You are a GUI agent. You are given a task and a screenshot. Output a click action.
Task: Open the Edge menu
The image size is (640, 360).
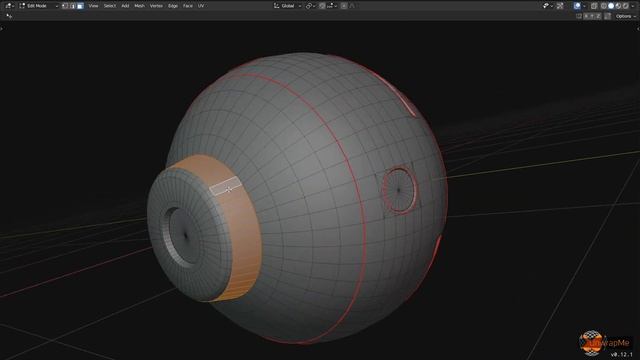tap(173, 6)
